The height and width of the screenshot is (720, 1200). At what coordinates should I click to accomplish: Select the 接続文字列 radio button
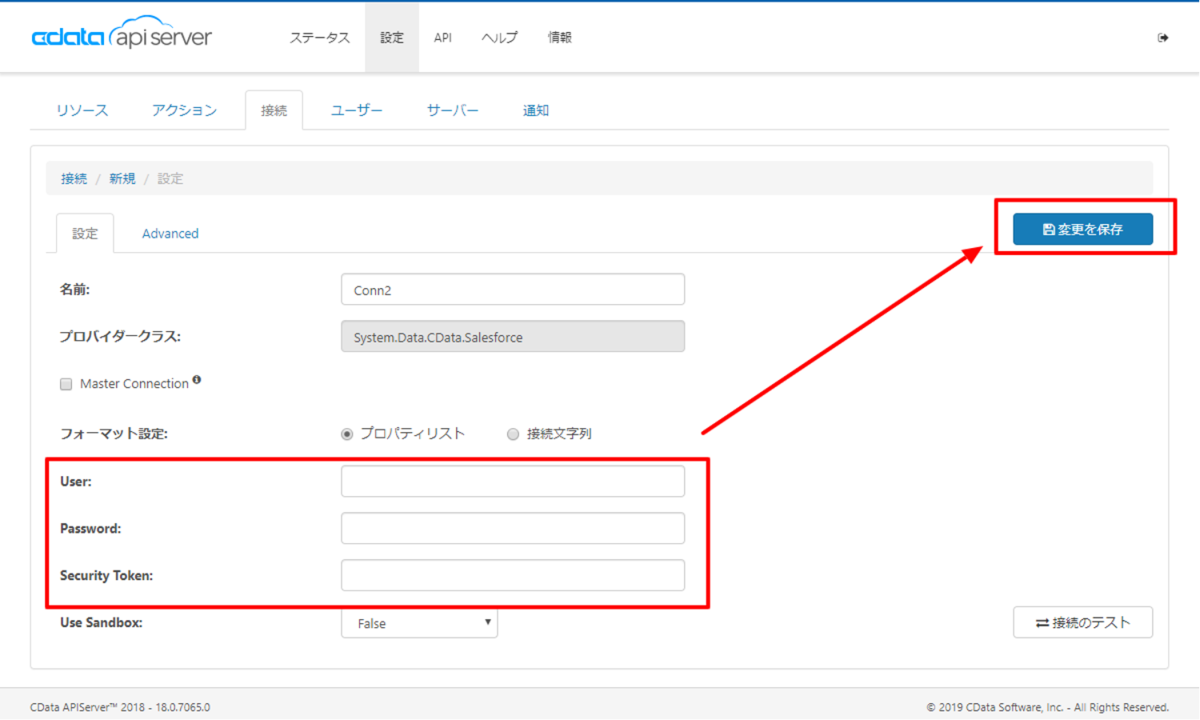click(x=513, y=434)
